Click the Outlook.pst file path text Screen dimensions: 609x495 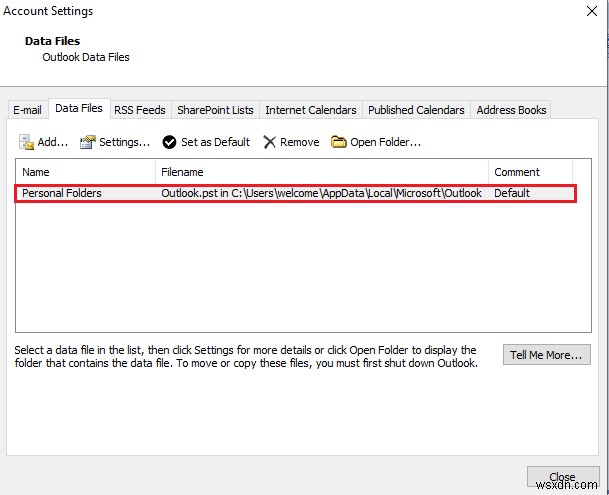point(321,193)
